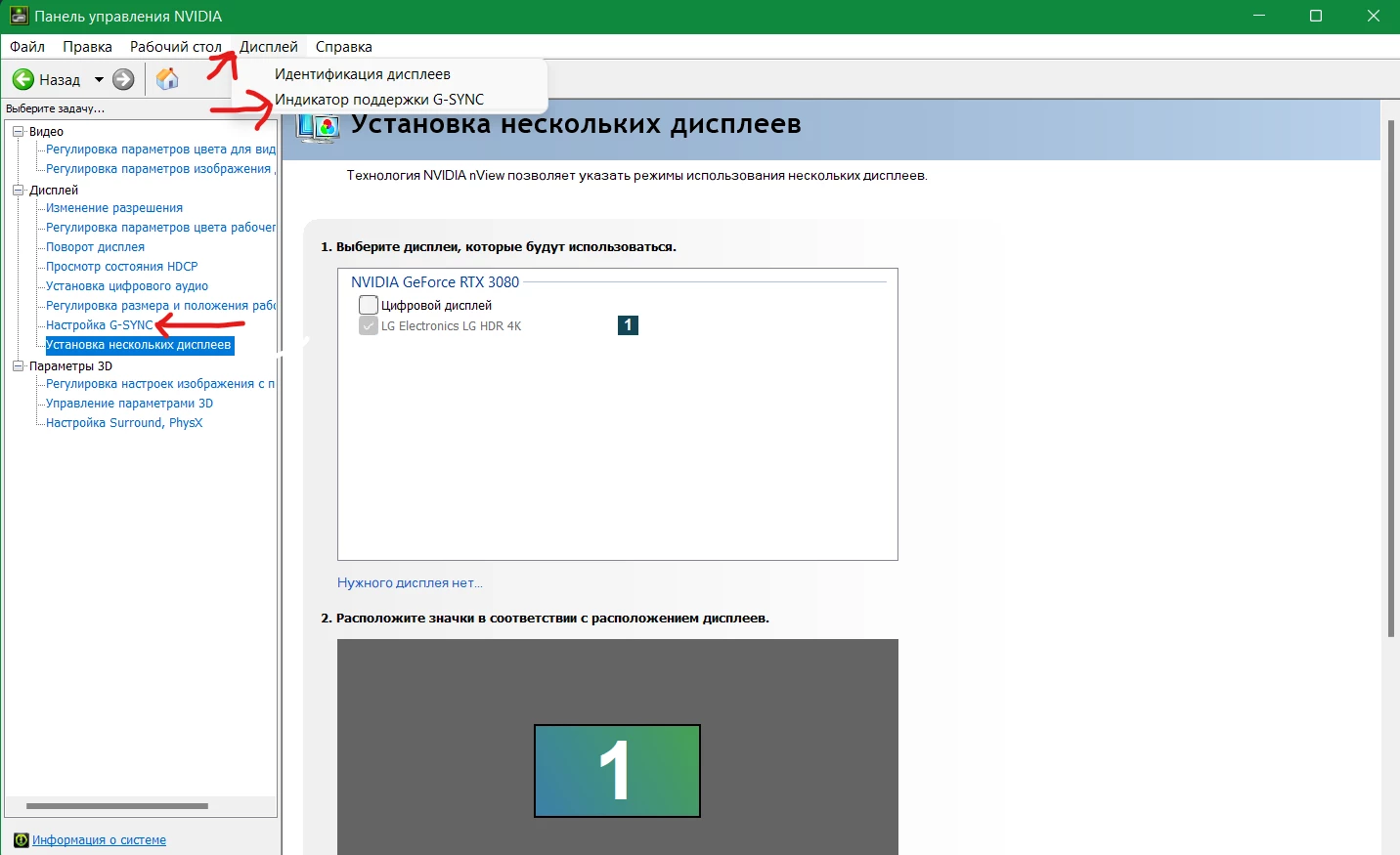This screenshot has height=855, width=1400.
Task: Click the Параметры 3D category label
Action: click(x=70, y=365)
